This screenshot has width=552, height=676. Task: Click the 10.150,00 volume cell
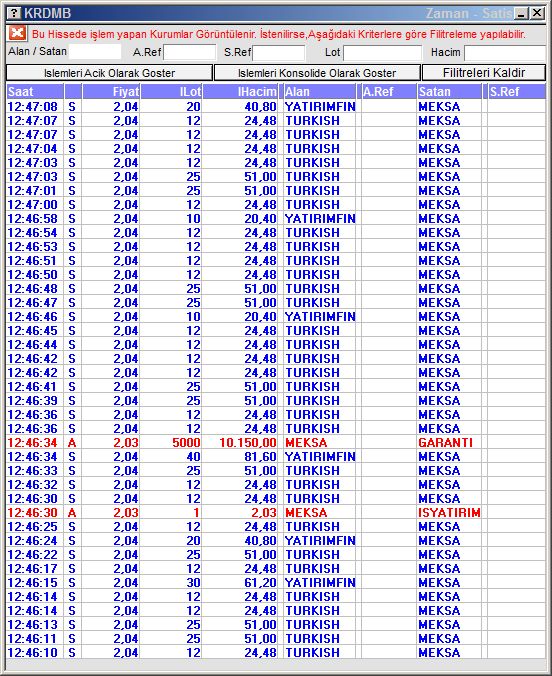pos(248,443)
